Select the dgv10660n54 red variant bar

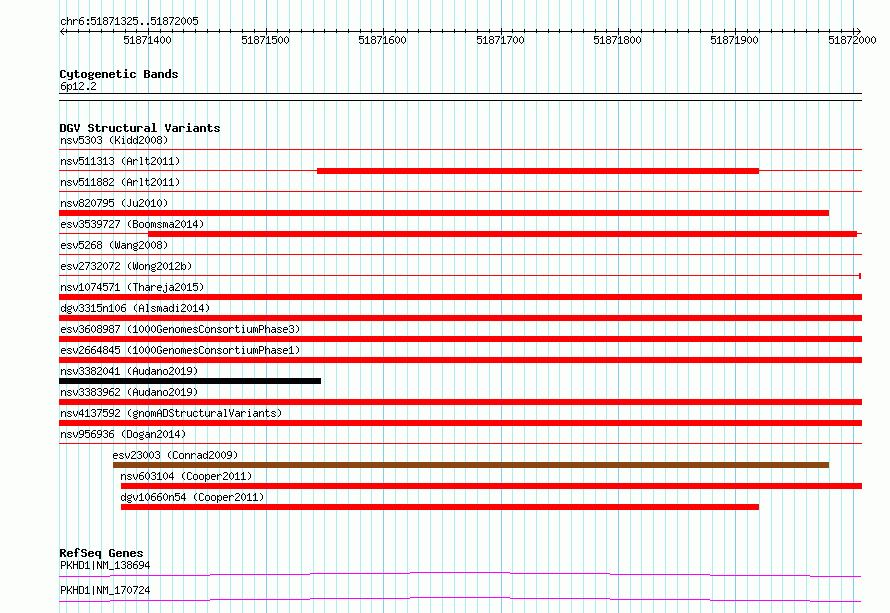click(x=440, y=507)
